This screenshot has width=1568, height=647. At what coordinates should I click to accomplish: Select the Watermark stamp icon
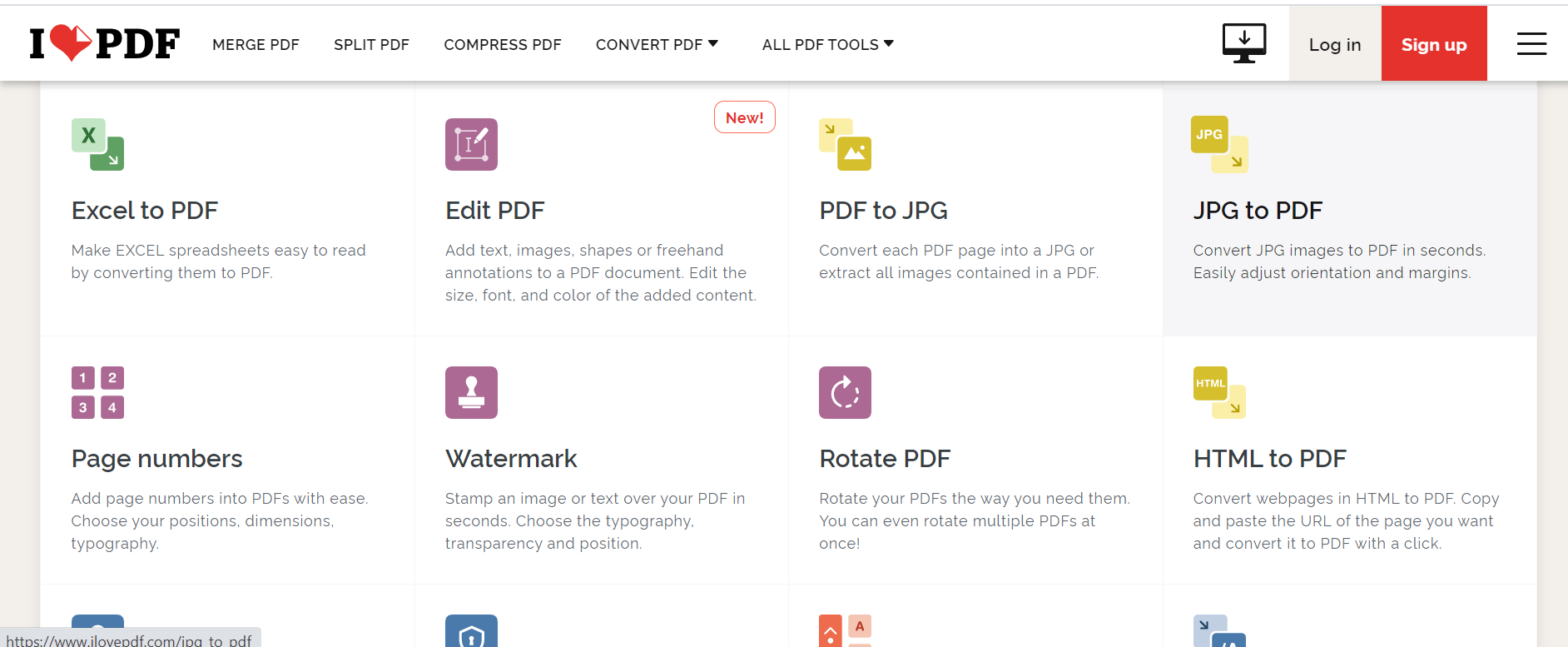[471, 392]
